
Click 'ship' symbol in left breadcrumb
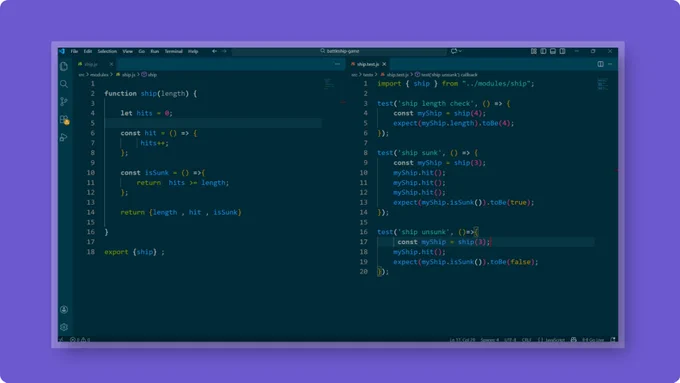152,75
